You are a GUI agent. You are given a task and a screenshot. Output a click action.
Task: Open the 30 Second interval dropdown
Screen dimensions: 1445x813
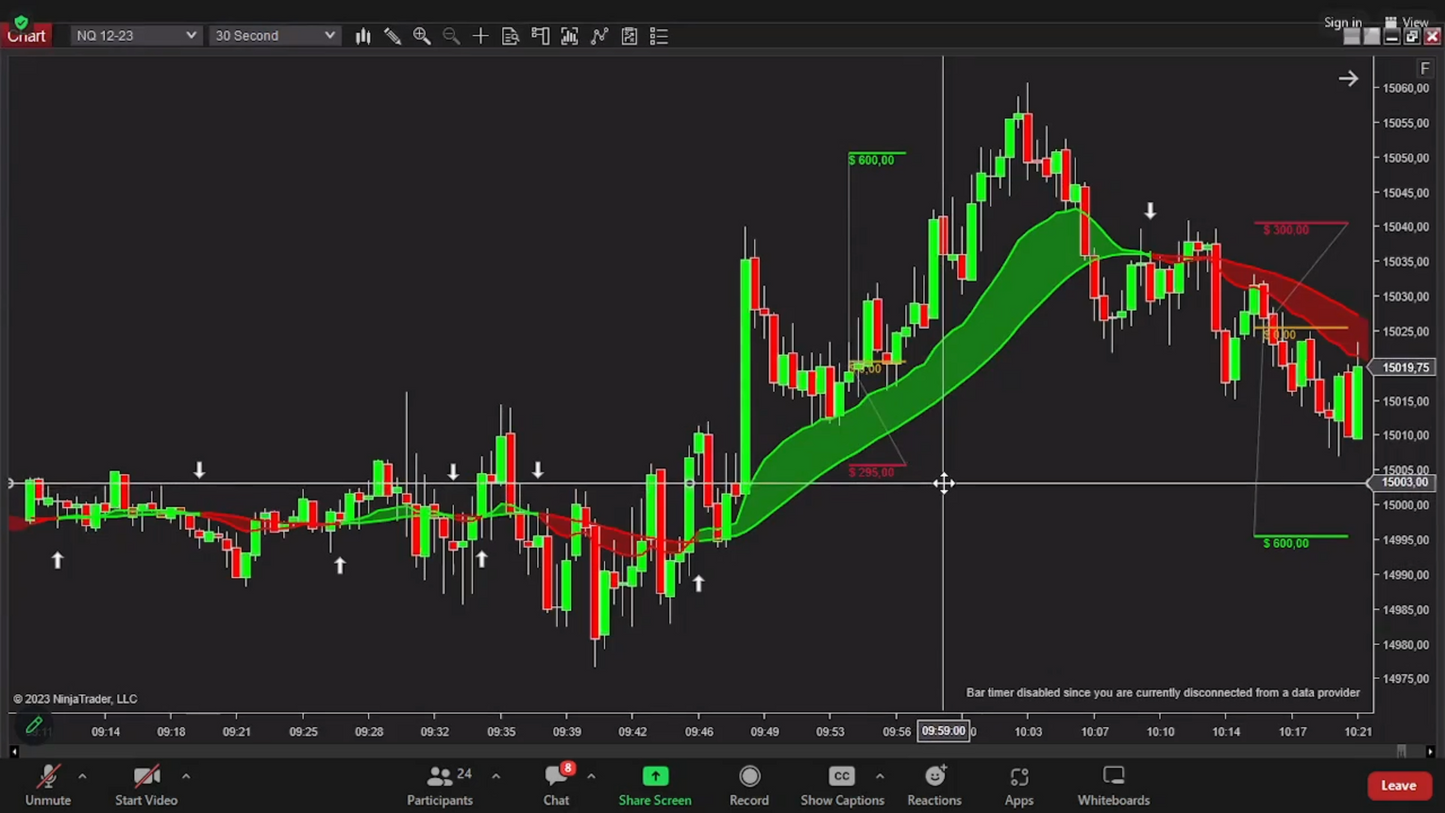[x=274, y=35]
